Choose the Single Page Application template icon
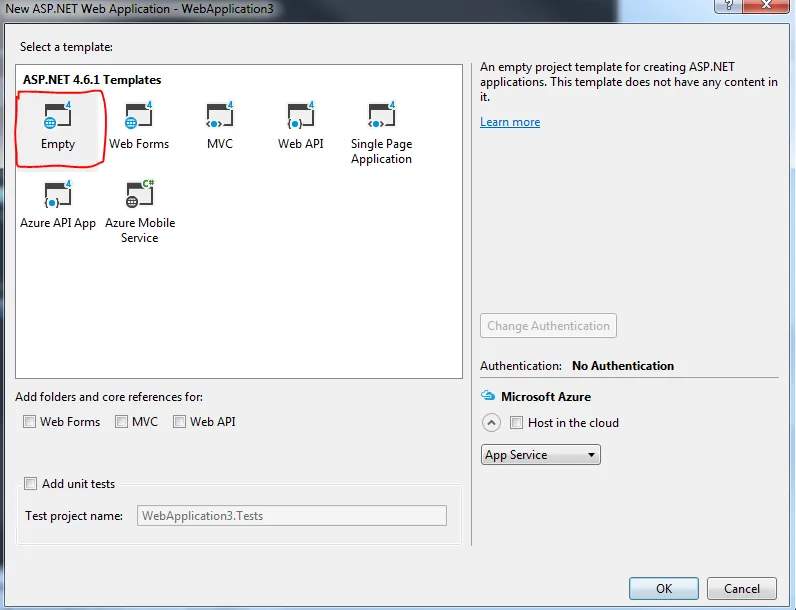Image resolution: width=796 pixels, height=610 pixels. (381, 116)
